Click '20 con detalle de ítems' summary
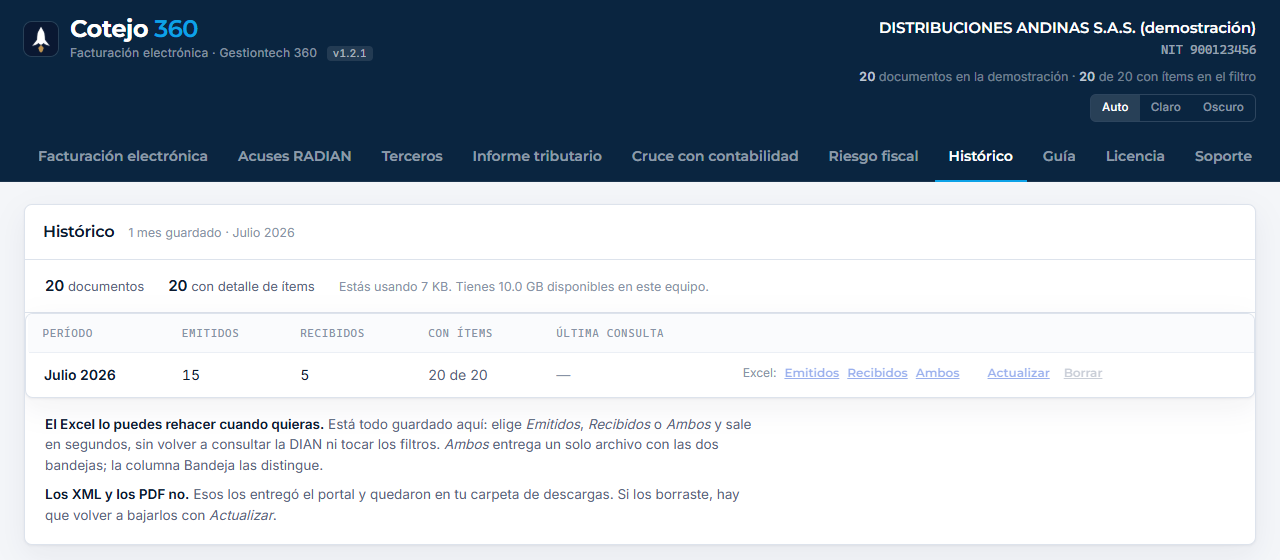This screenshot has height=560, width=1280. point(241,286)
